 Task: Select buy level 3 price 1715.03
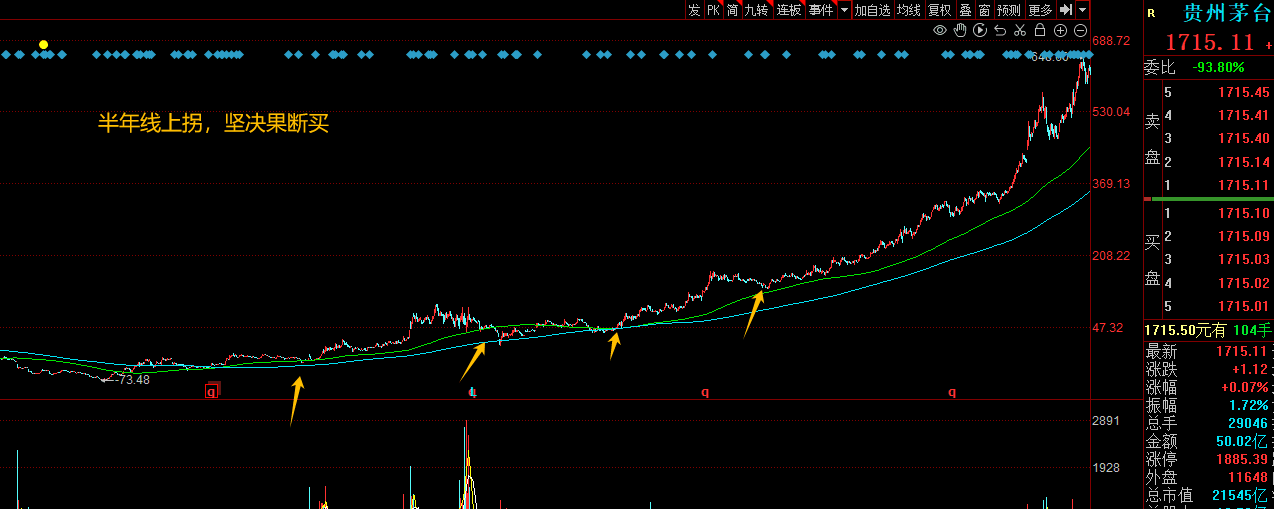(x=1243, y=259)
